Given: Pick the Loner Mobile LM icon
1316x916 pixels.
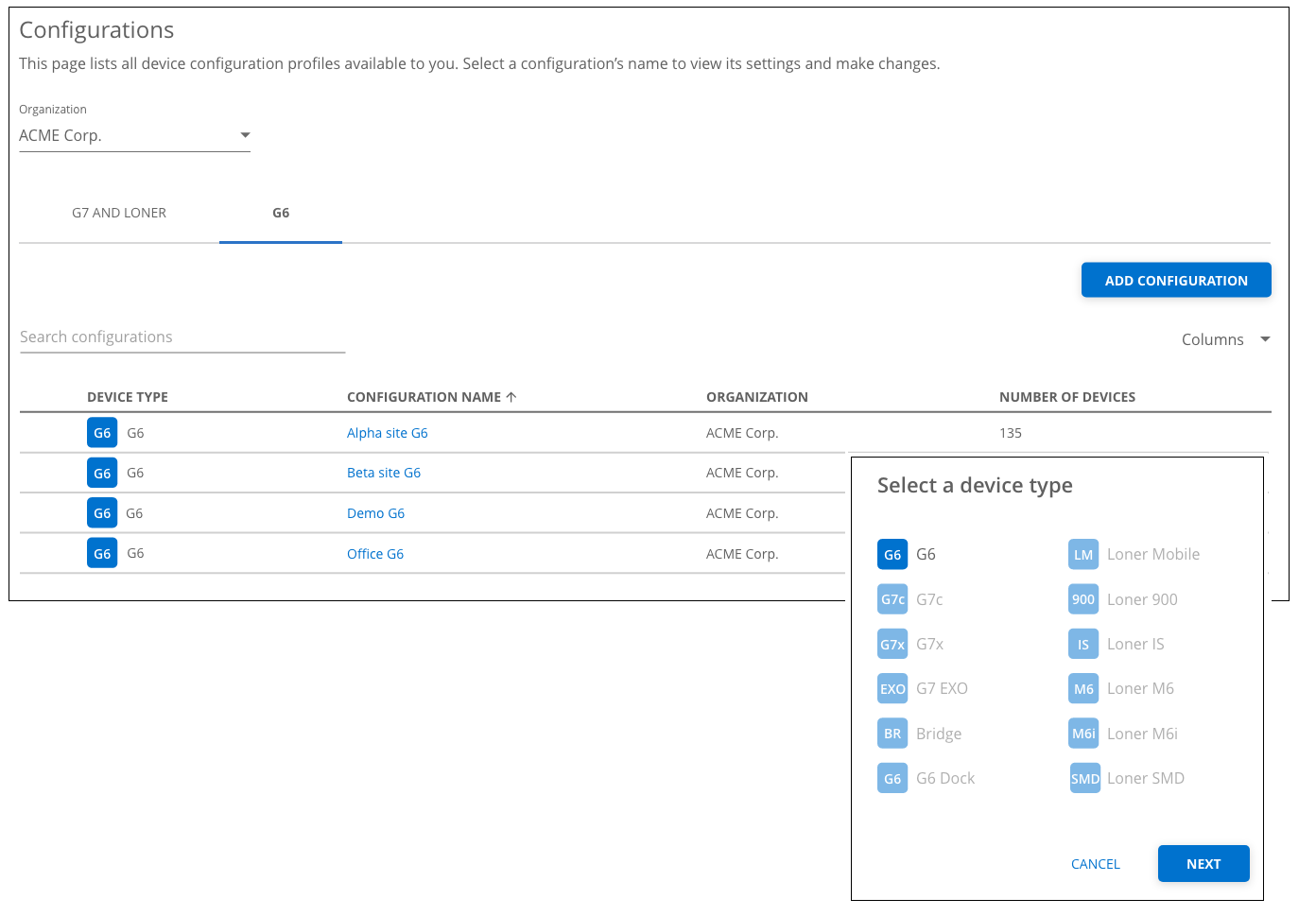Looking at the screenshot, I should (1083, 555).
